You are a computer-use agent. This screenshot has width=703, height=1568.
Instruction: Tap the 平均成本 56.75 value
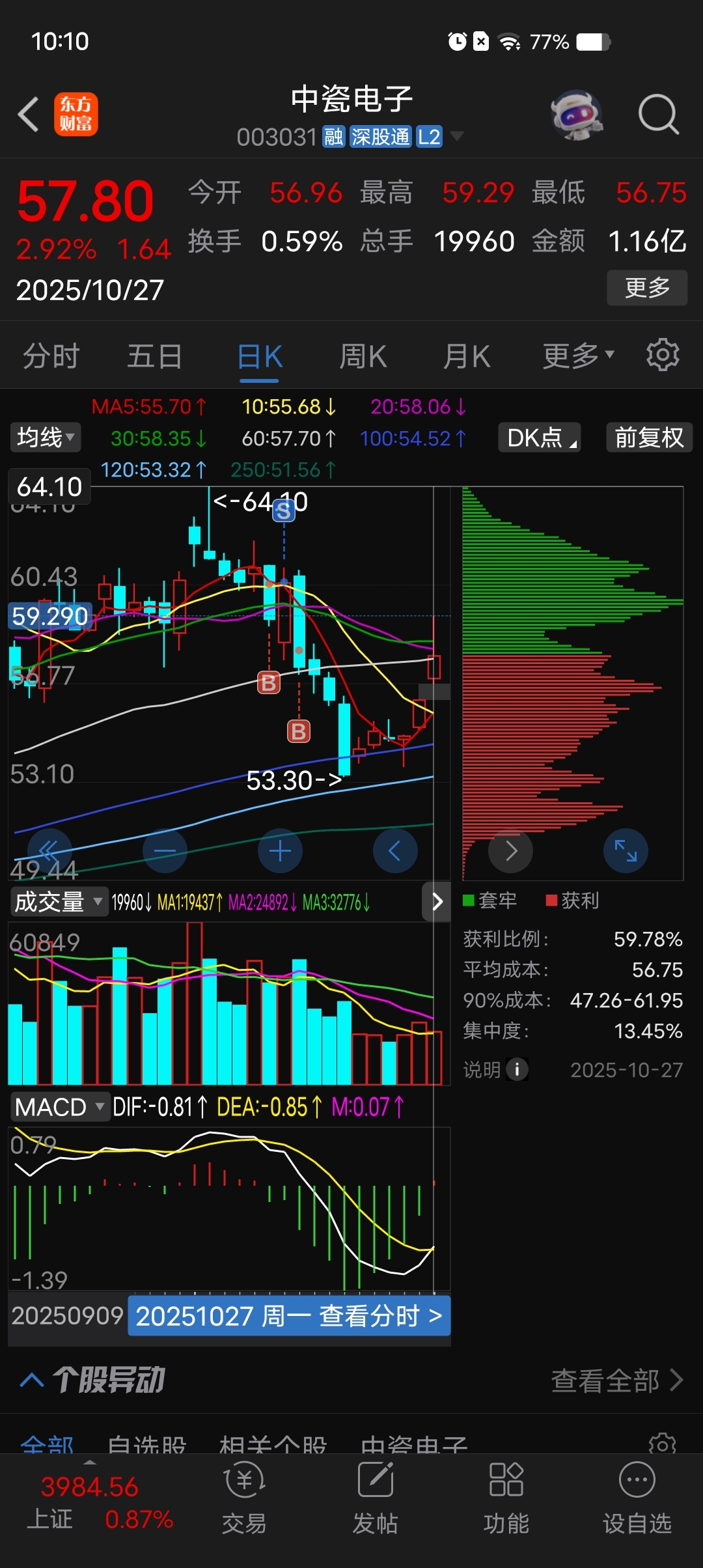click(657, 970)
